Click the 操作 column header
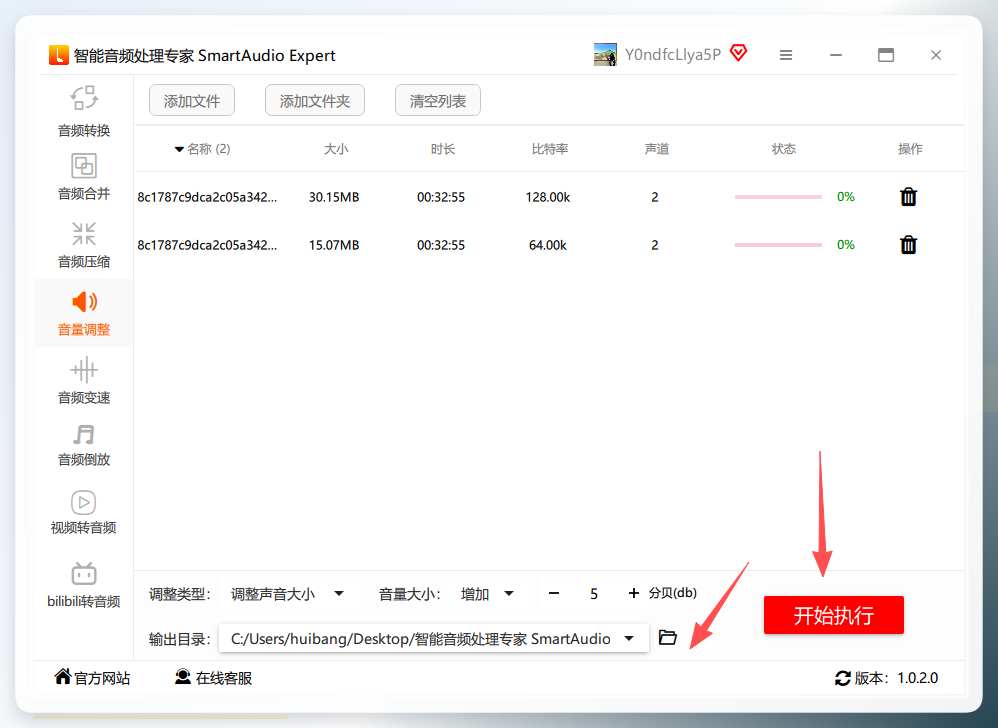Viewport: 998px width, 728px height. tap(910, 149)
